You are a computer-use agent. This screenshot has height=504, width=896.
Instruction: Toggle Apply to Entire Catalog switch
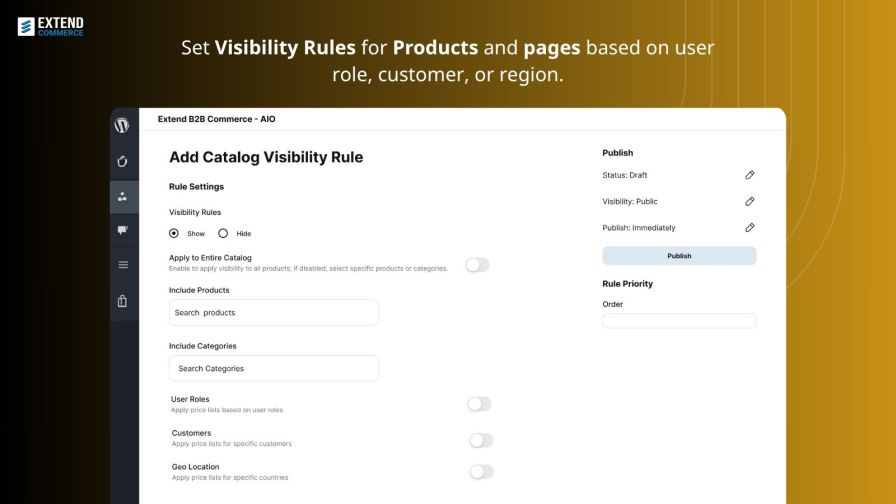[477, 265]
